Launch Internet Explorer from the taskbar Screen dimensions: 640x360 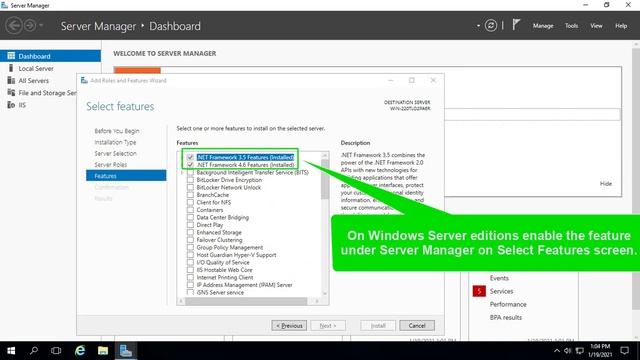[80, 351]
